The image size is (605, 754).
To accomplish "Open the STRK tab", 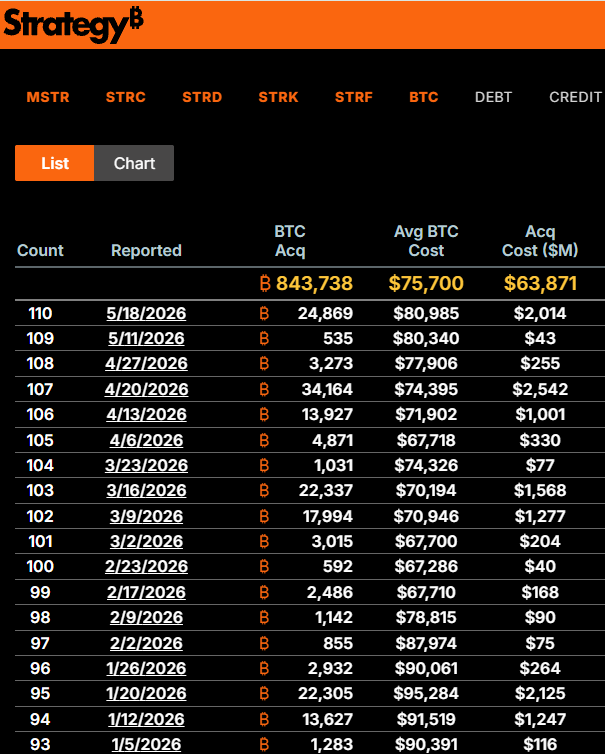I will click(278, 97).
